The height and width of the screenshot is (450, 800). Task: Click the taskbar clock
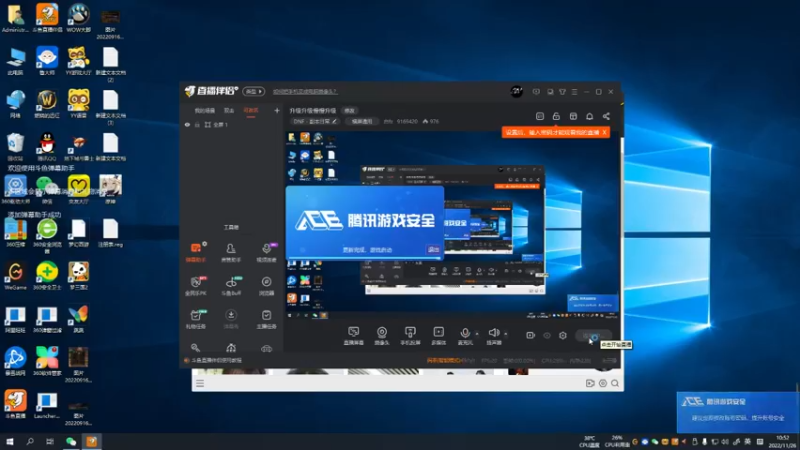point(782,441)
